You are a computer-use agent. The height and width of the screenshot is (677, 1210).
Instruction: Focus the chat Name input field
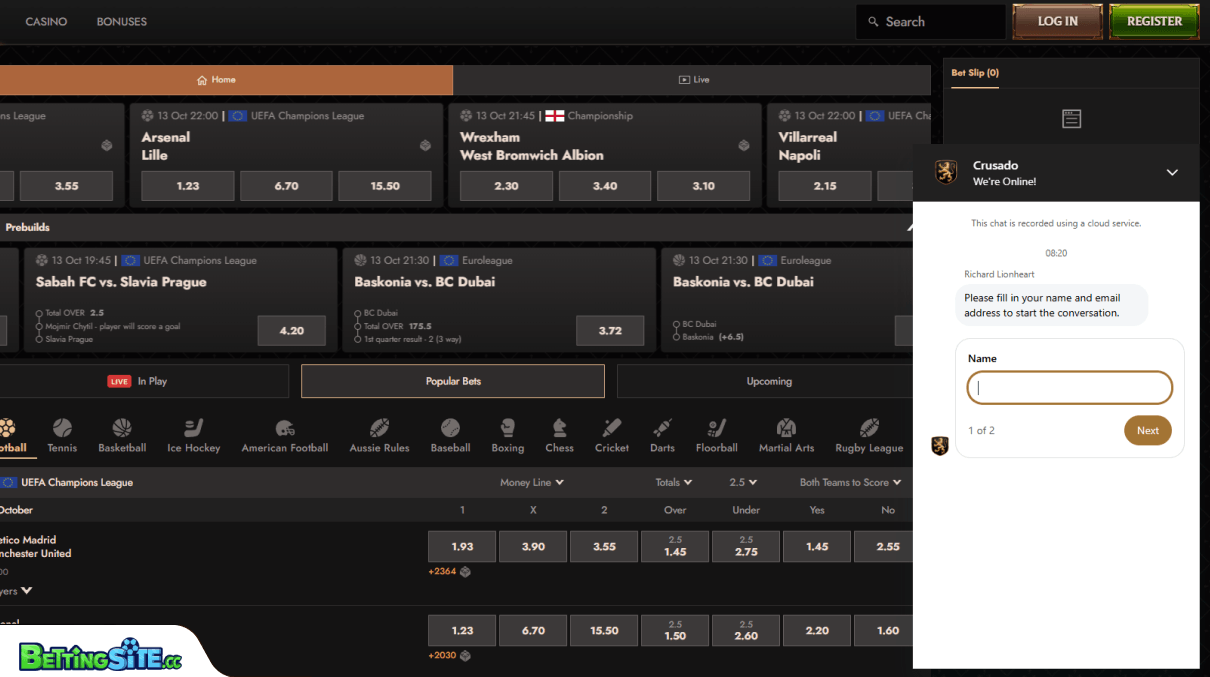pyautogui.click(x=1069, y=388)
